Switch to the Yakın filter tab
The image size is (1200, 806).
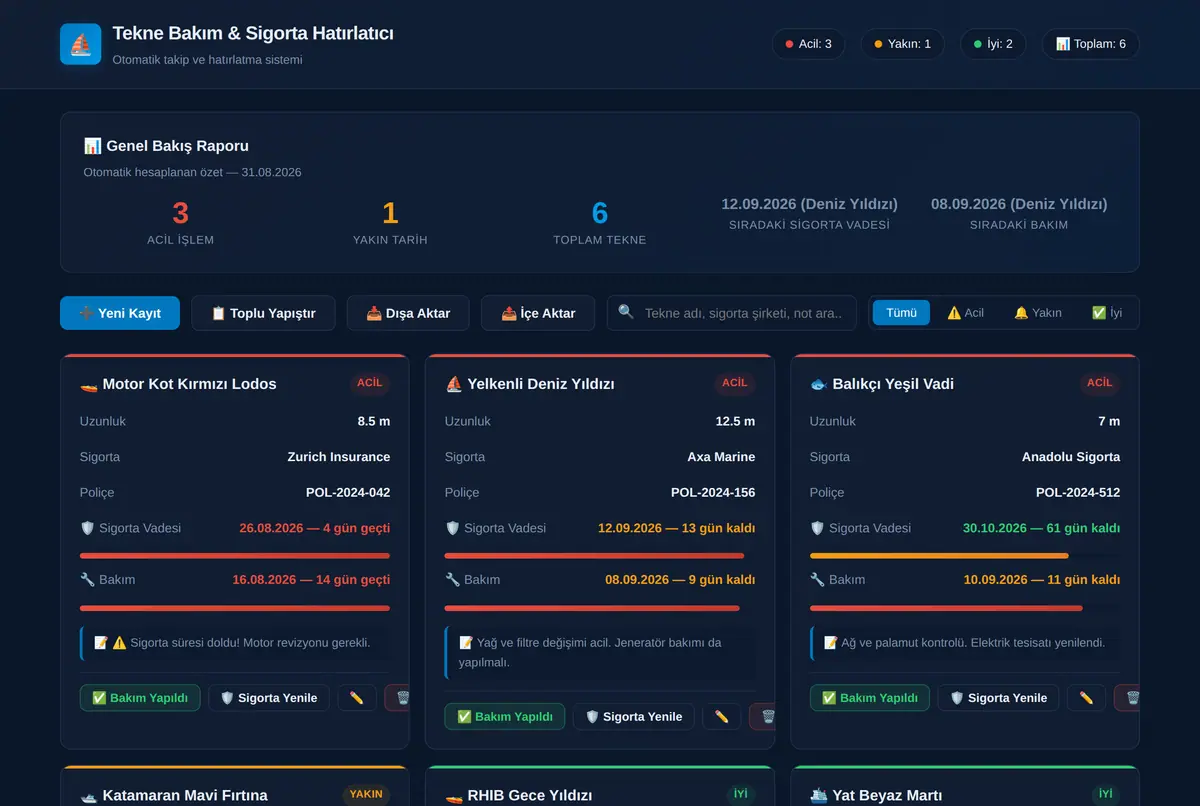click(x=1038, y=313)
